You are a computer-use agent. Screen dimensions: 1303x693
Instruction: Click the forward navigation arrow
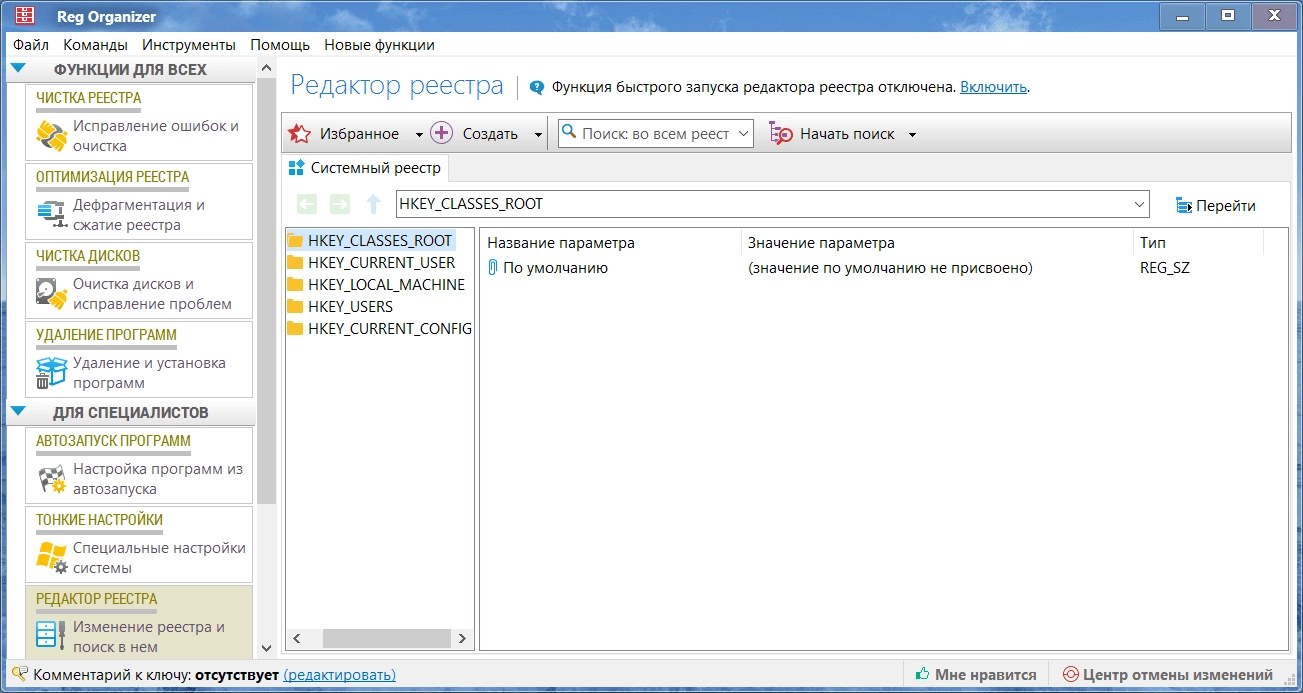[x=340, y=205]
